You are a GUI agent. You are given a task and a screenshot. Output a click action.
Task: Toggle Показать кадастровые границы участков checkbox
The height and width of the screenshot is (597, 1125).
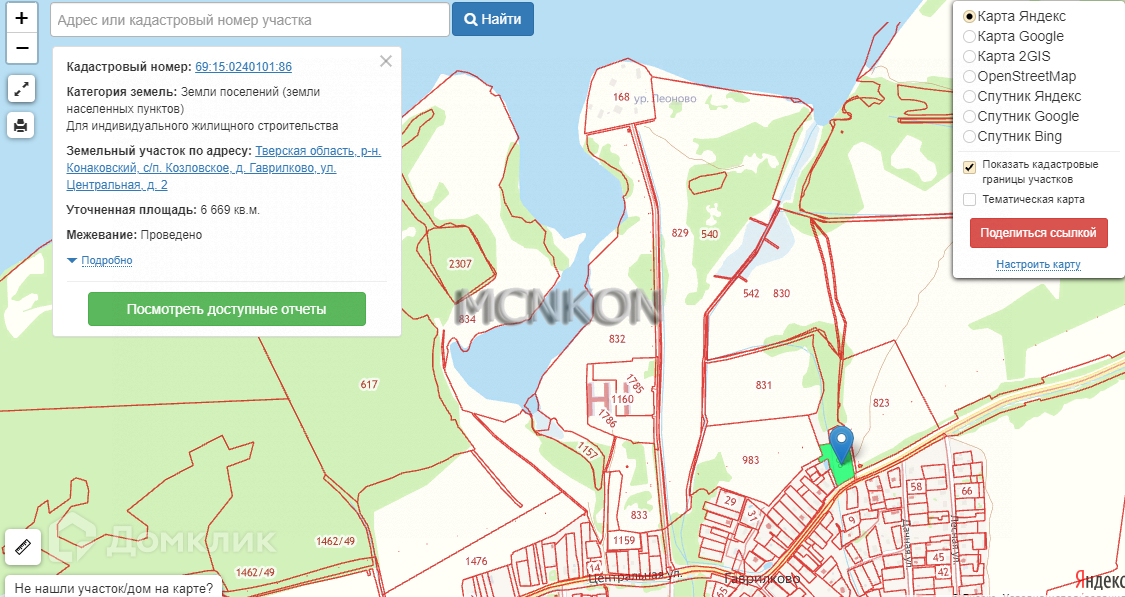pyautogui.click(x=970, y=167)
